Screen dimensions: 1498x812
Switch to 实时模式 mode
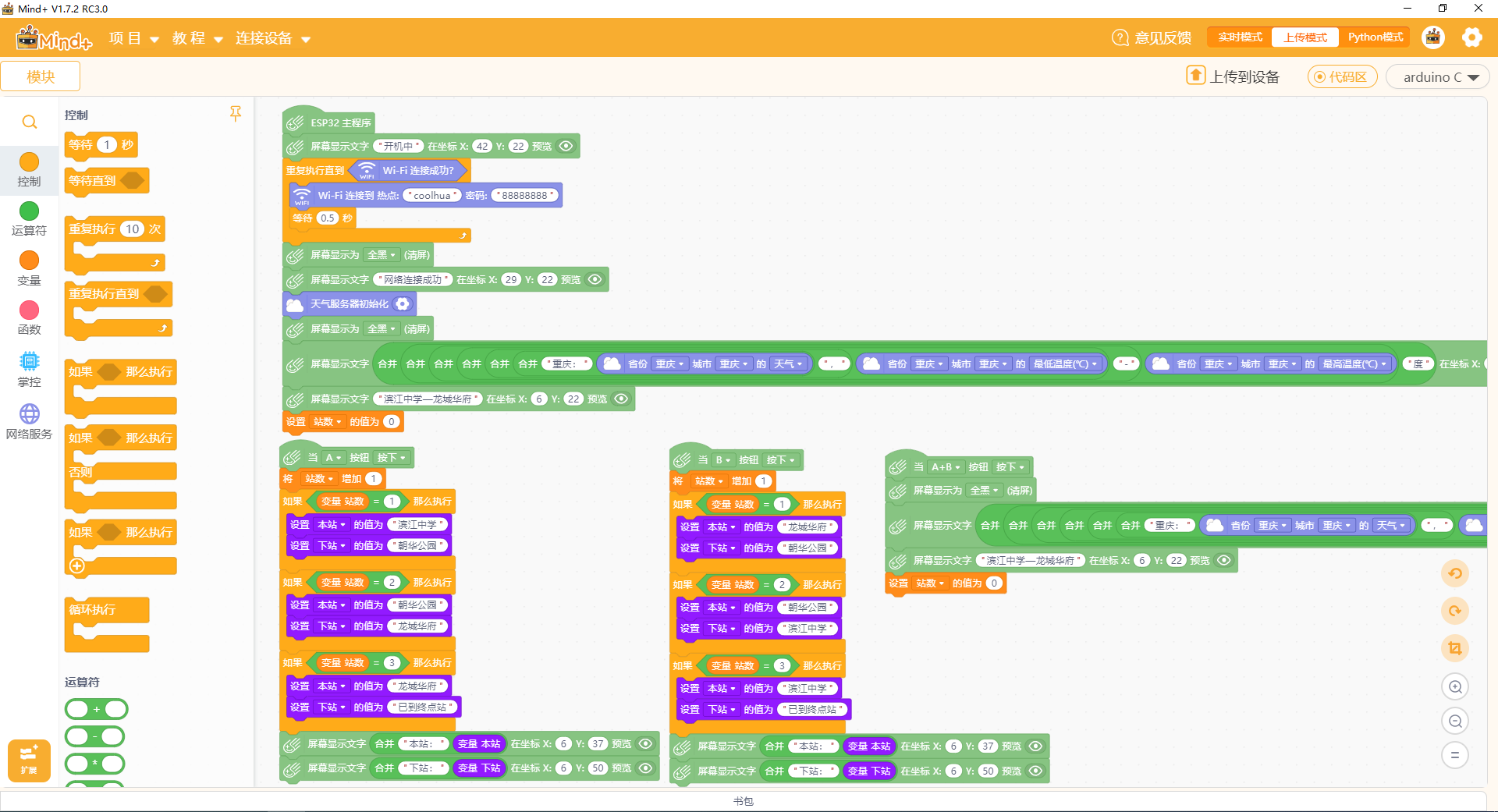1240,37
